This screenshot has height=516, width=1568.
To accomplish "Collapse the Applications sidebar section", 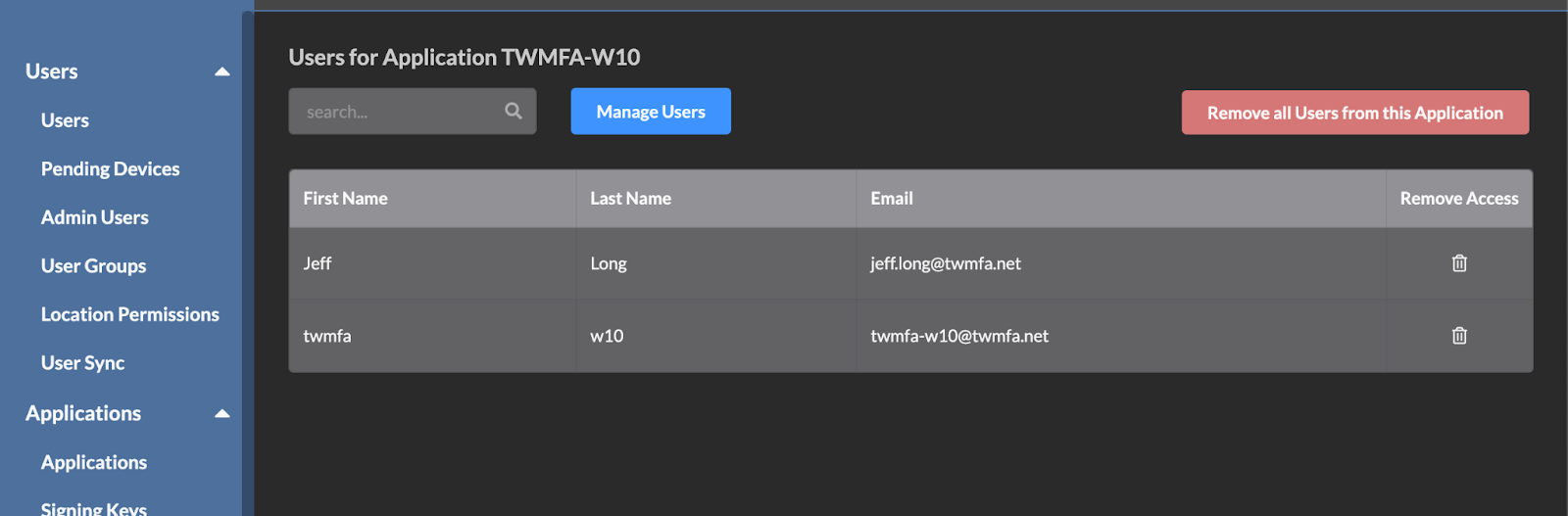I will pos(222,413).
